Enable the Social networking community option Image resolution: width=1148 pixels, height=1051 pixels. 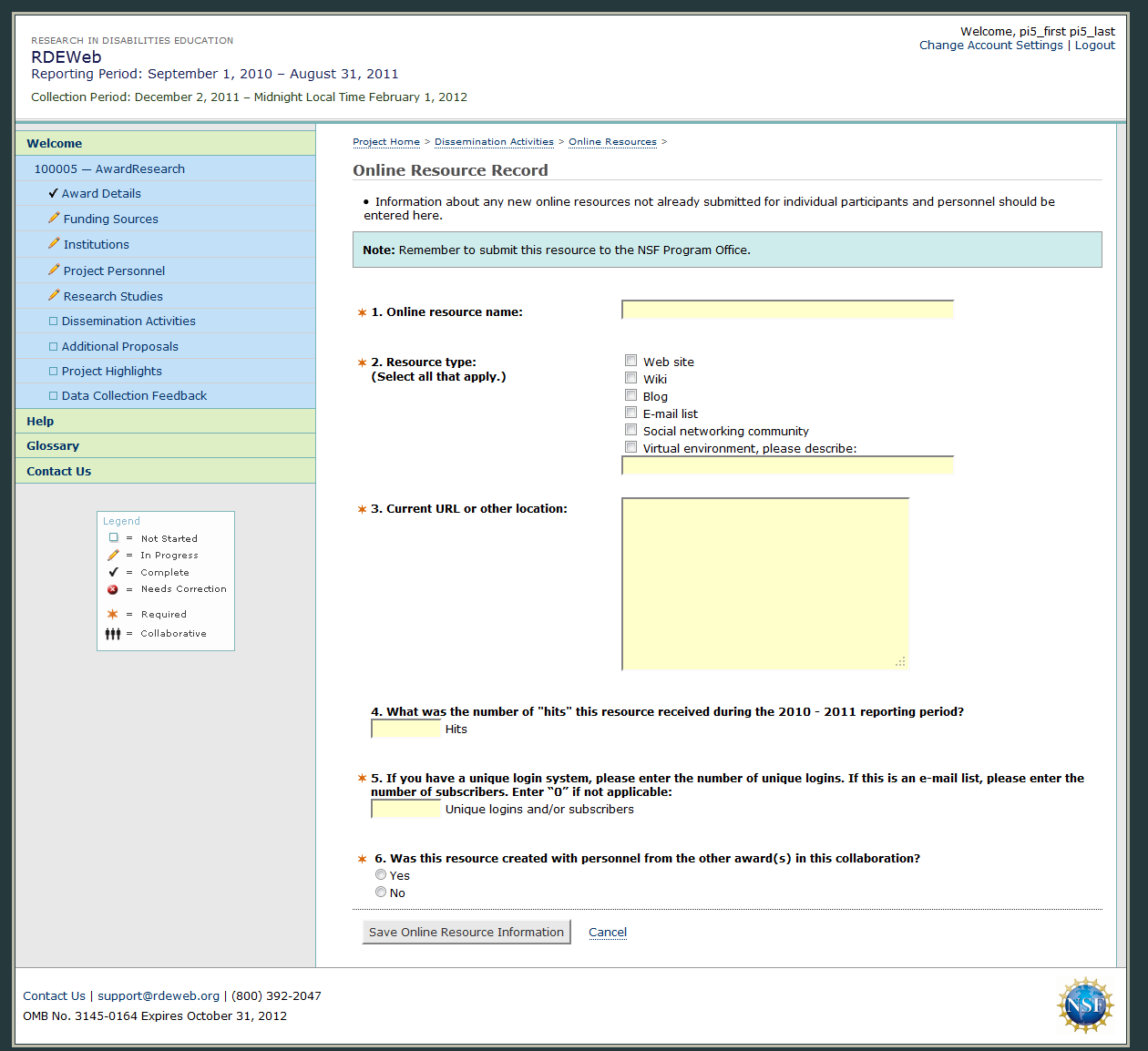(630, 430)
